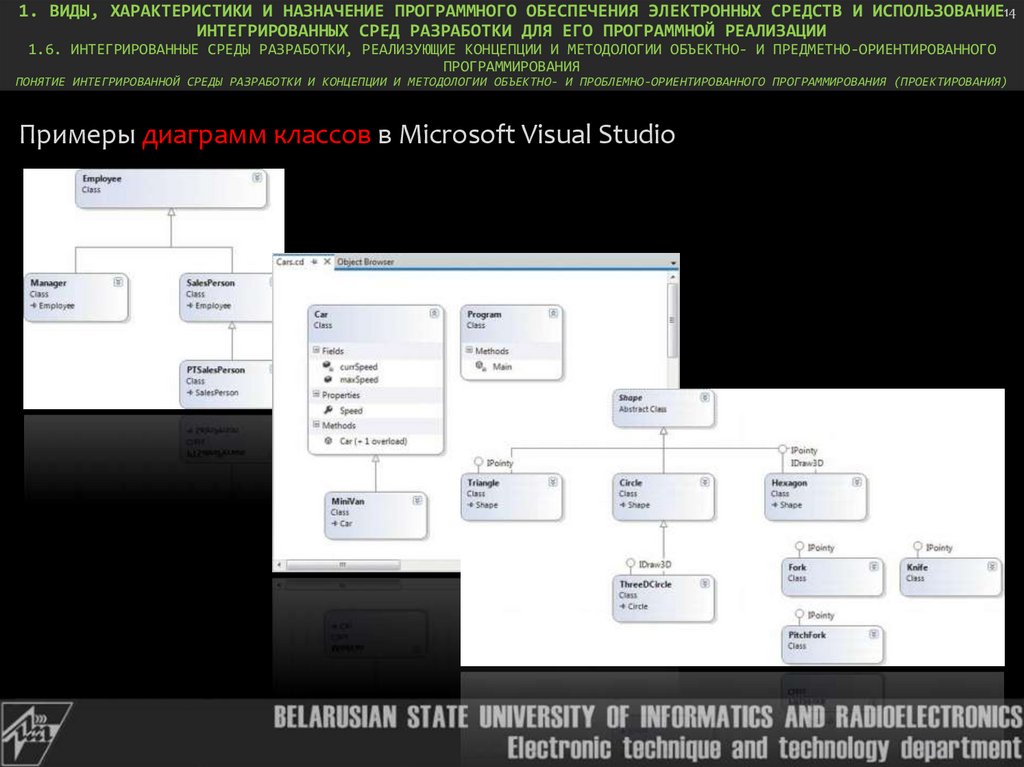Click the IPointy lollipop above Hexagon
The image size is (1024, 767).
[x=782, y=449]
